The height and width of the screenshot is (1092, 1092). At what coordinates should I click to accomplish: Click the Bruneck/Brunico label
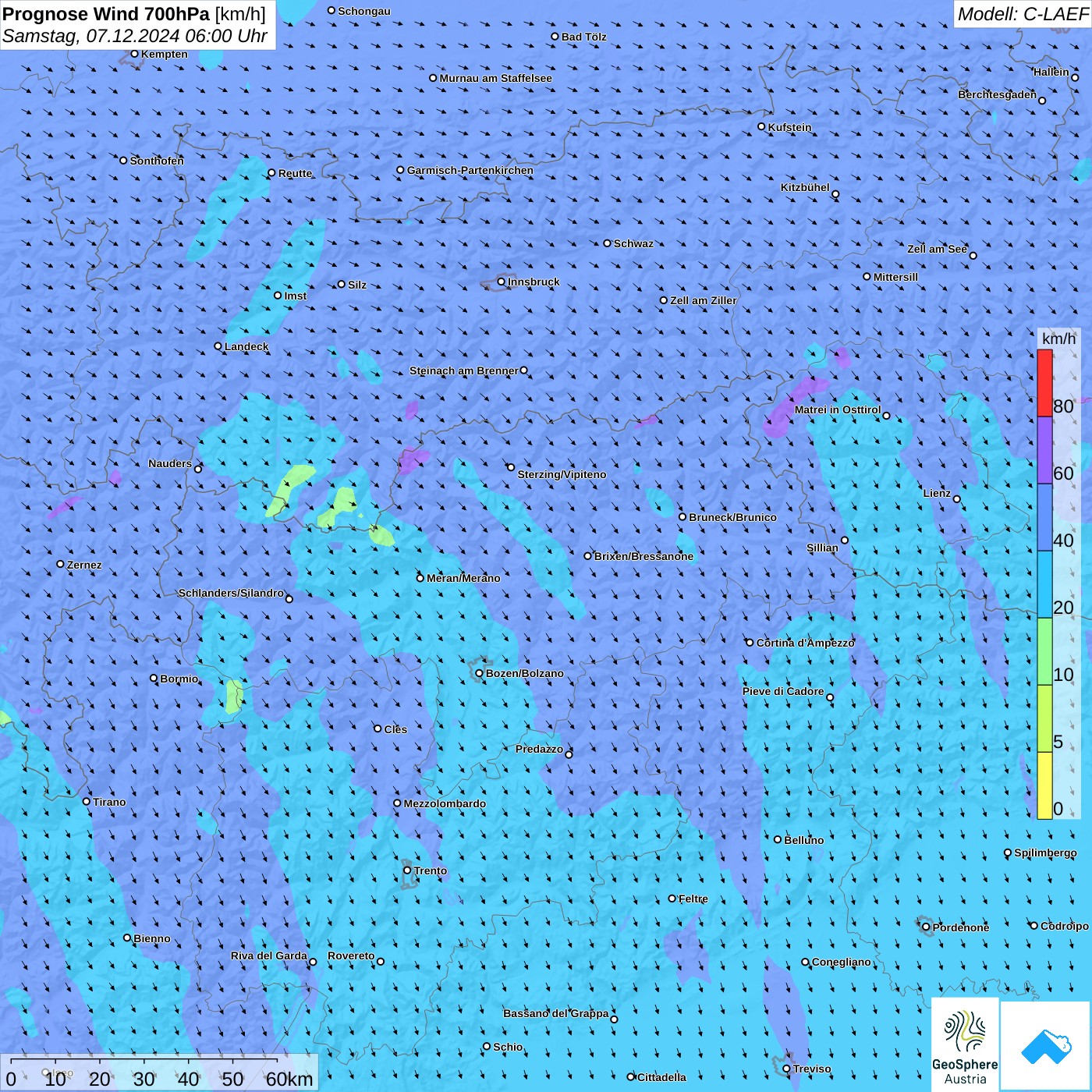click(732, 517)
